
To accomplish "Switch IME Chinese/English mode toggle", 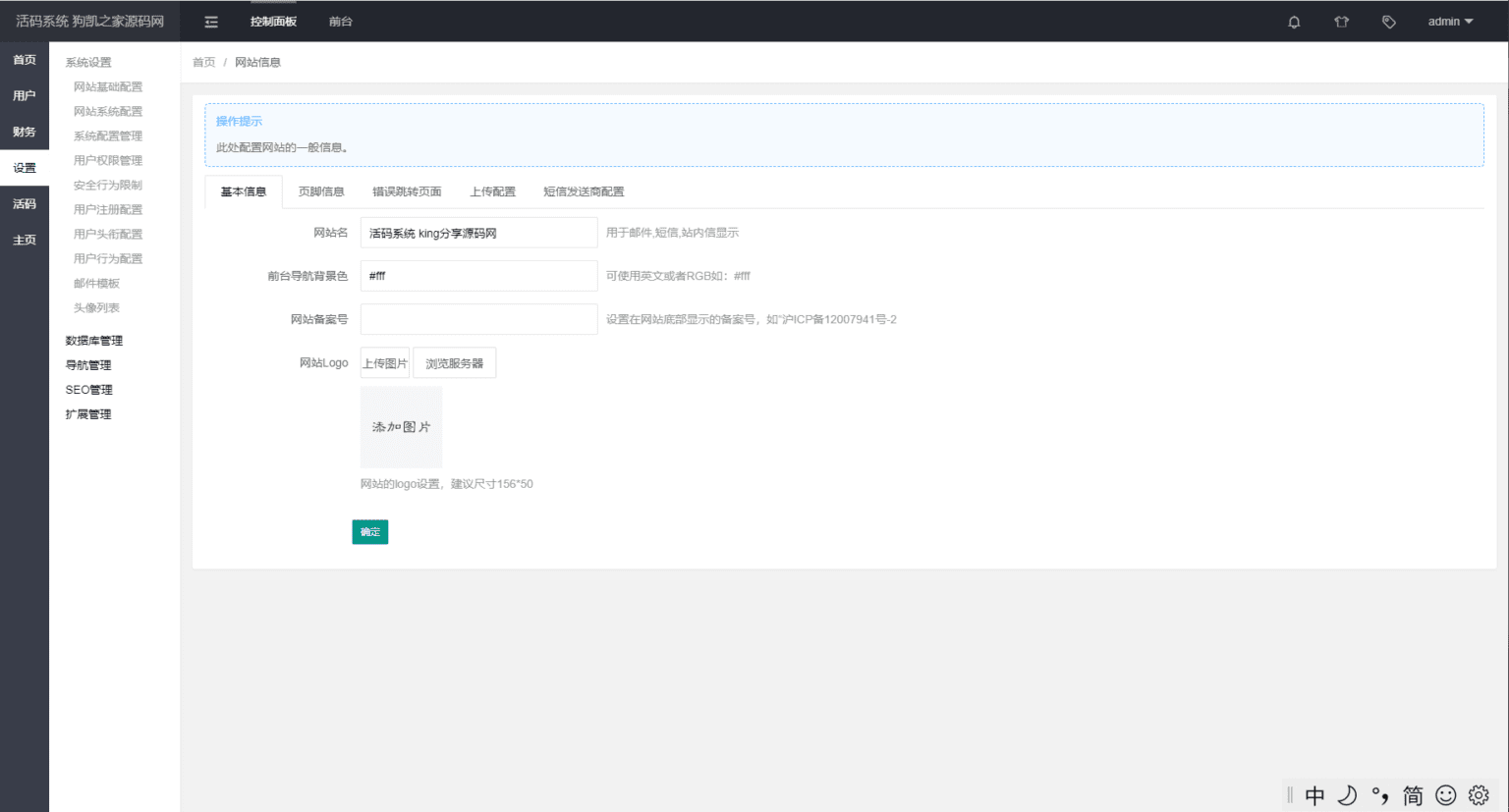I will (x=1314, y=795).
